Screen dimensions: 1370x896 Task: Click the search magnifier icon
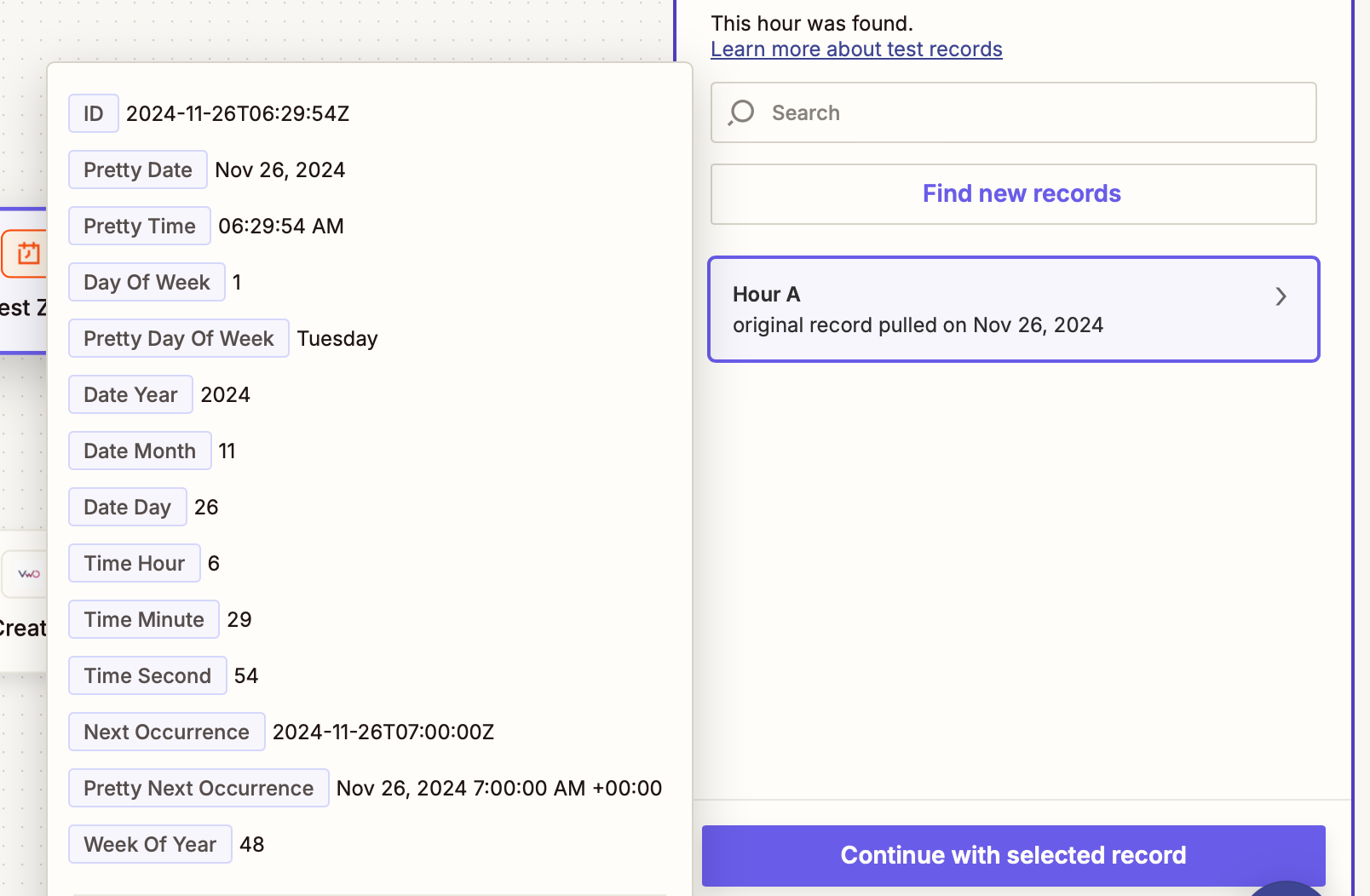(741, 112)
